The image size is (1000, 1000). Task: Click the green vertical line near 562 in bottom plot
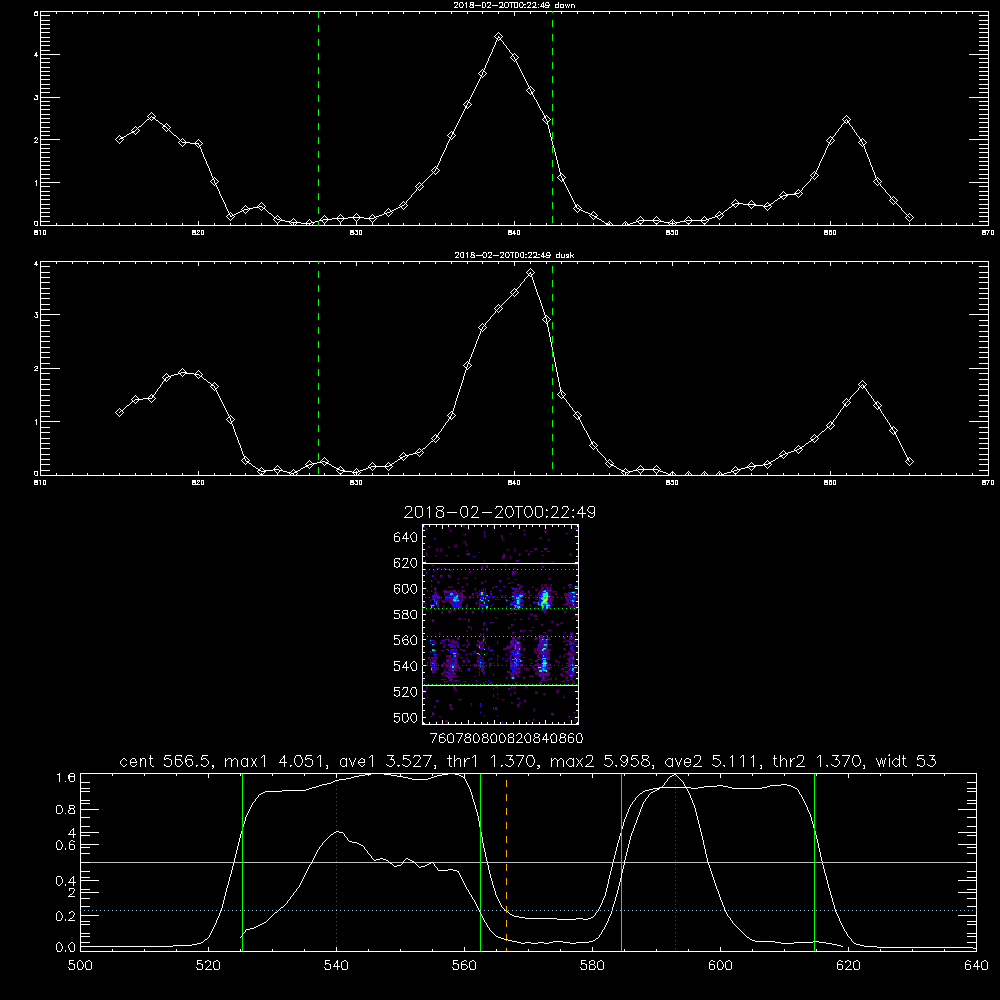(x=480, y=861)
